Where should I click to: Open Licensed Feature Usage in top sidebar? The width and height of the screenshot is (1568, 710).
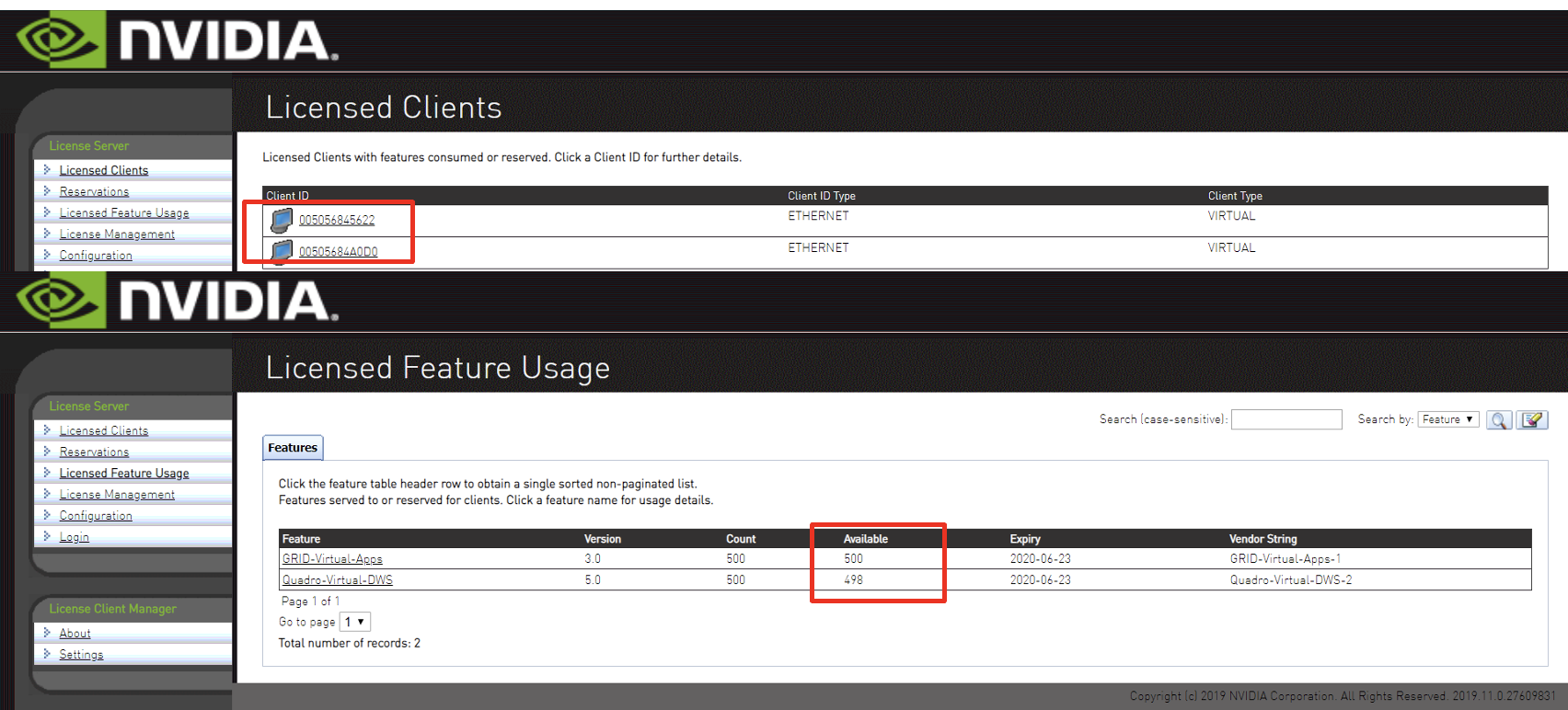pyautogui.click(x=124, y=212)
